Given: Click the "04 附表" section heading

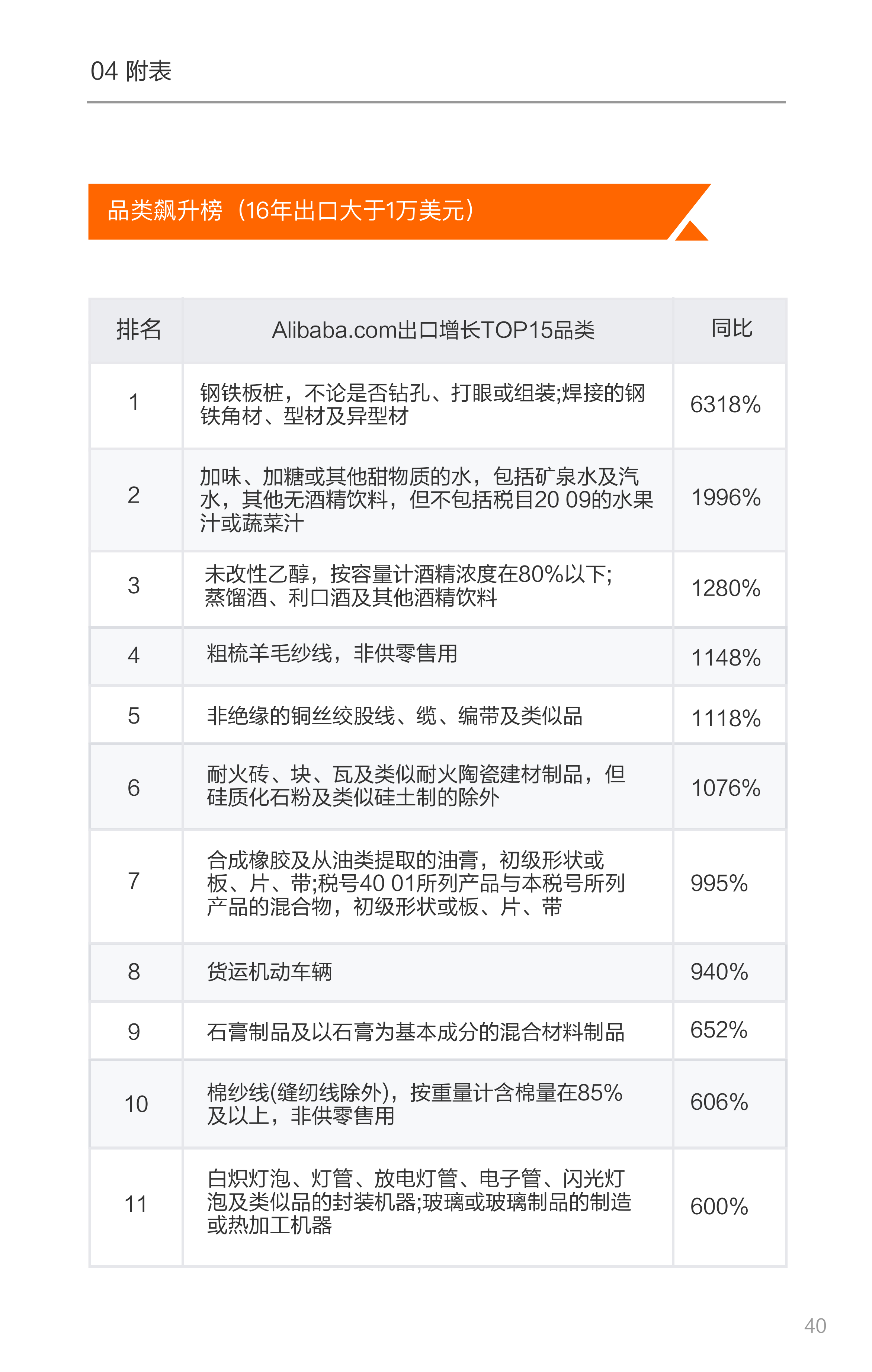Looking at the screenshot, I should point(131,71).
